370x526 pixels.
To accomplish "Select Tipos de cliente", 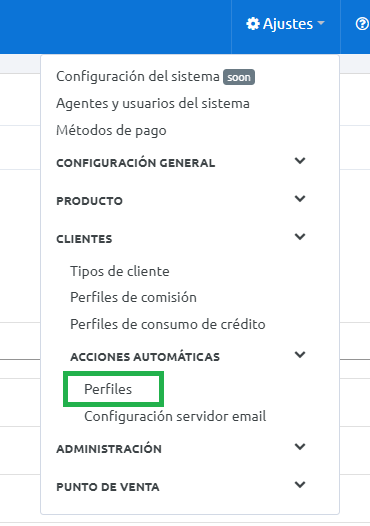I will coord(120,271).
